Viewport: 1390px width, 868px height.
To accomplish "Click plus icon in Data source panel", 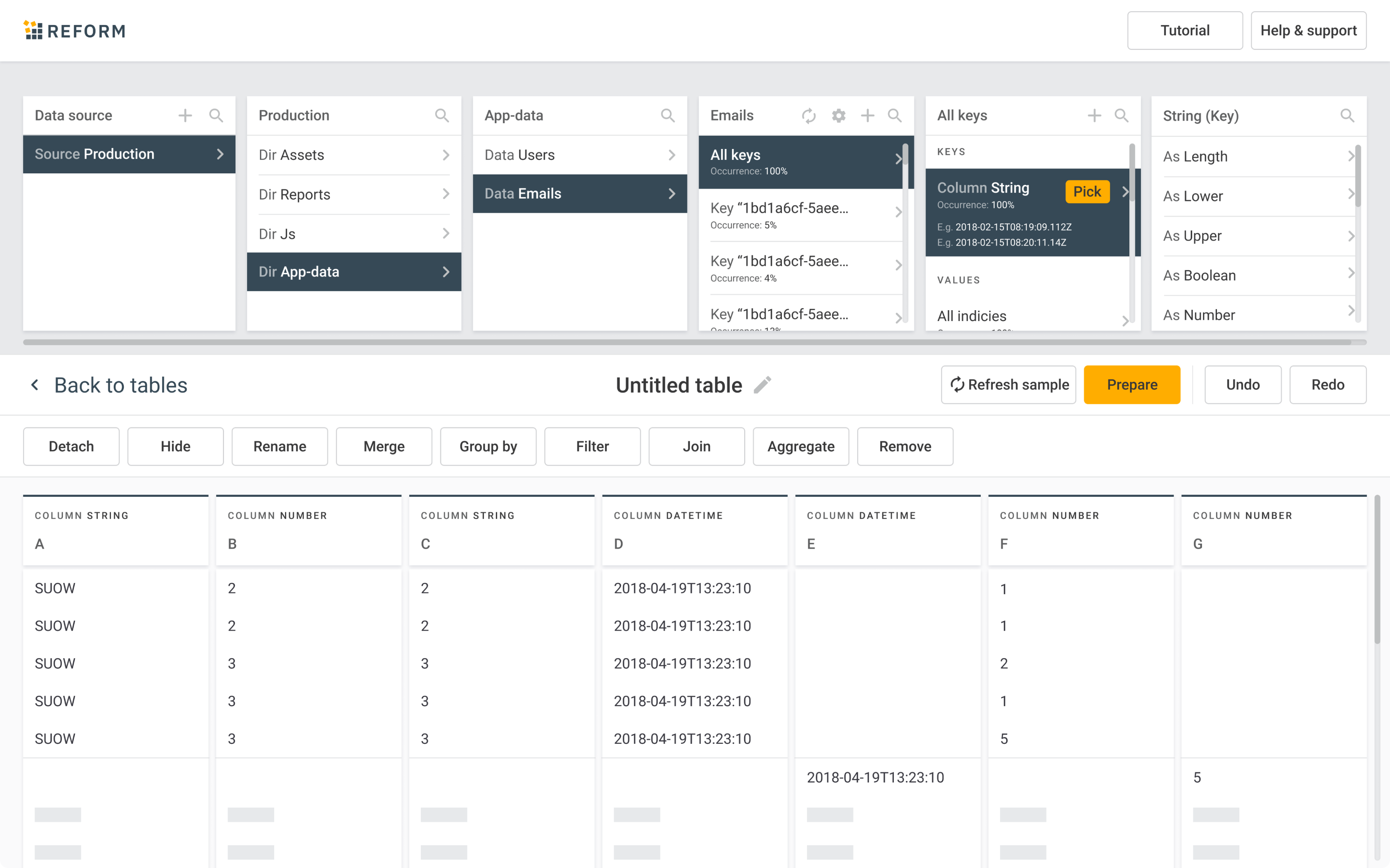I will tap(185, 116).
